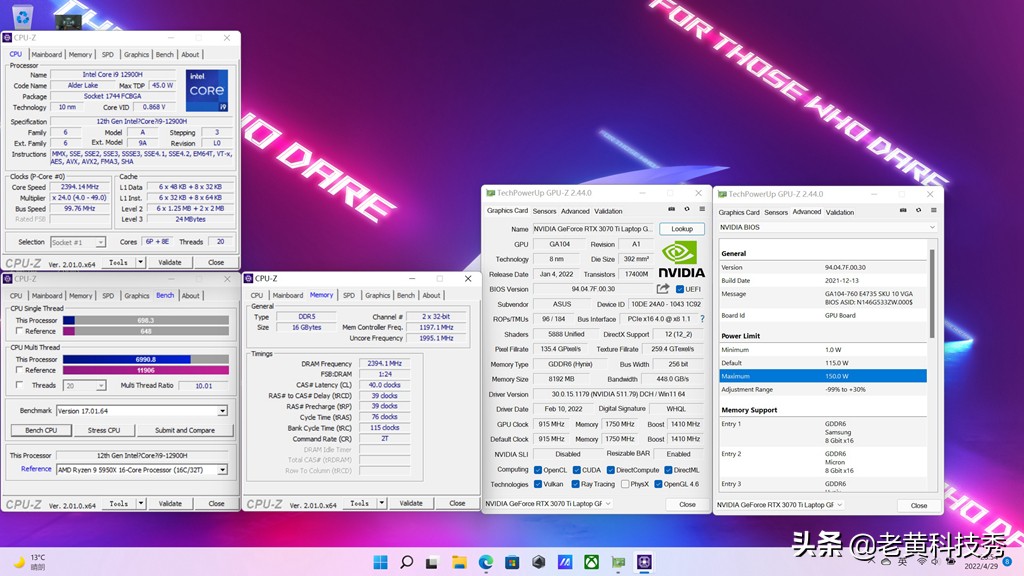Click the BIOS export share icon
Screen dimensions: 1024x576
[x=662, y=289]
